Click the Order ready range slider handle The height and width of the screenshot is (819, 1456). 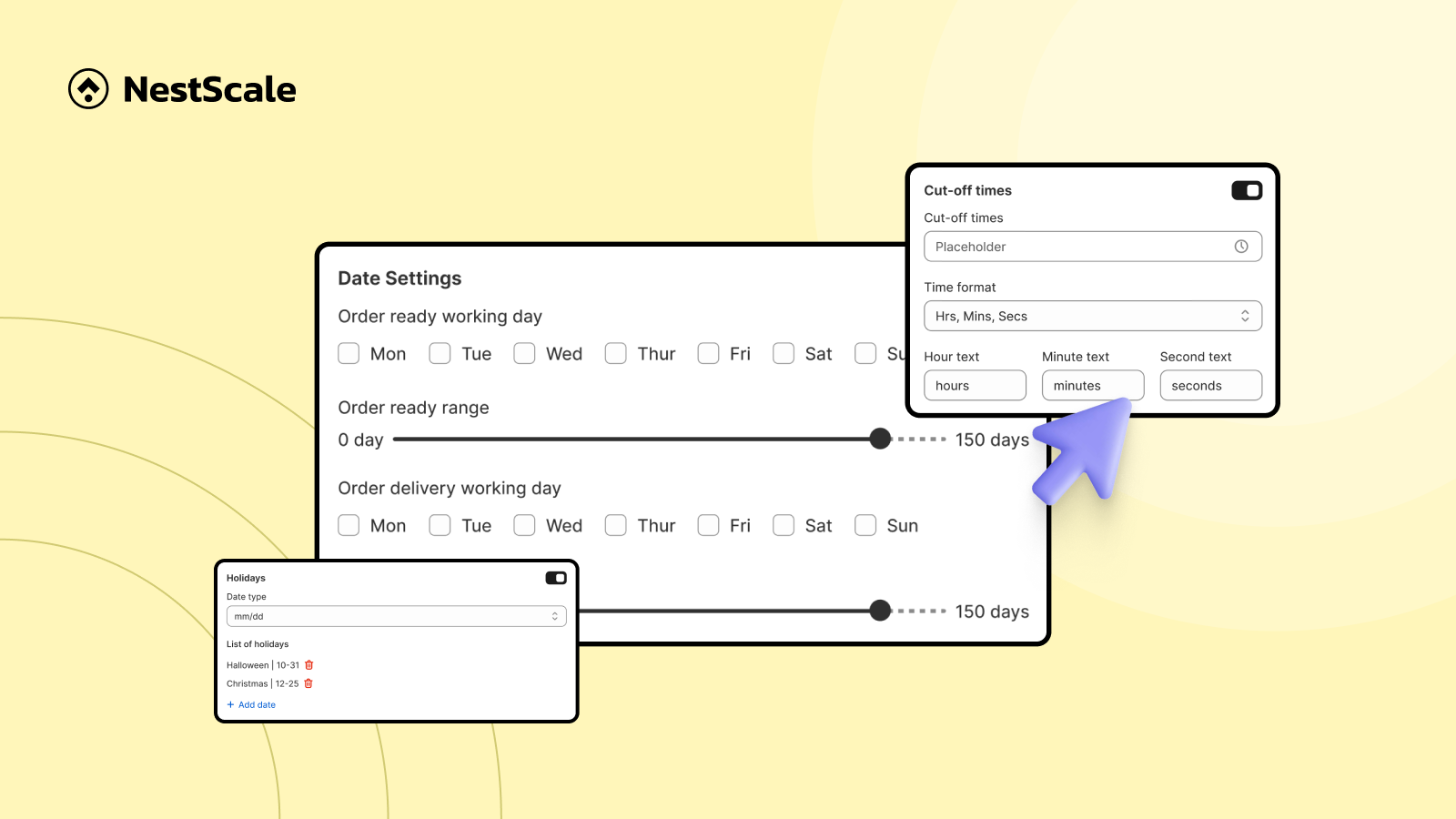880,439
